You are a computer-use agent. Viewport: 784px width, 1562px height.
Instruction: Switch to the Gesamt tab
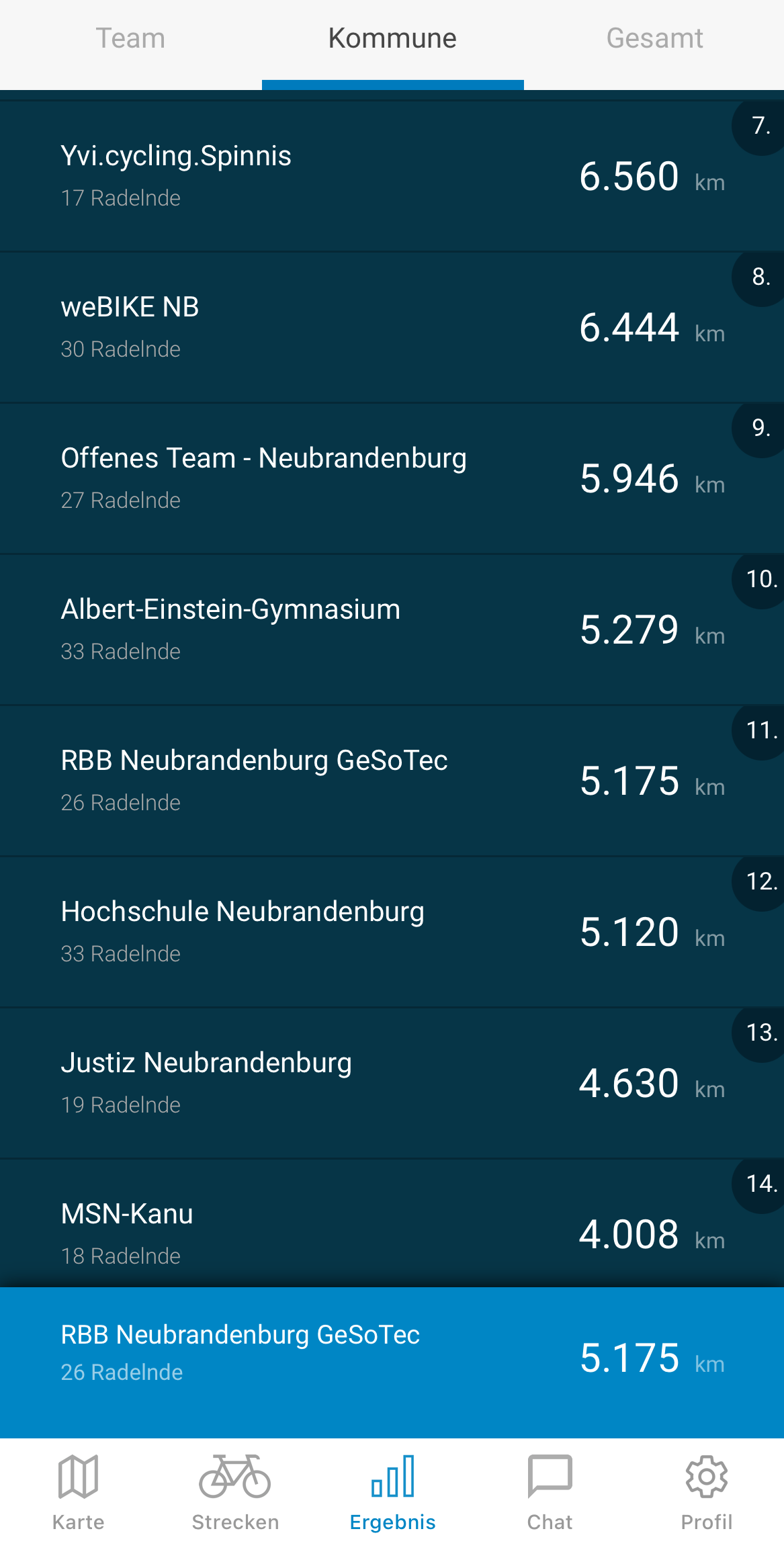point(654,39)
